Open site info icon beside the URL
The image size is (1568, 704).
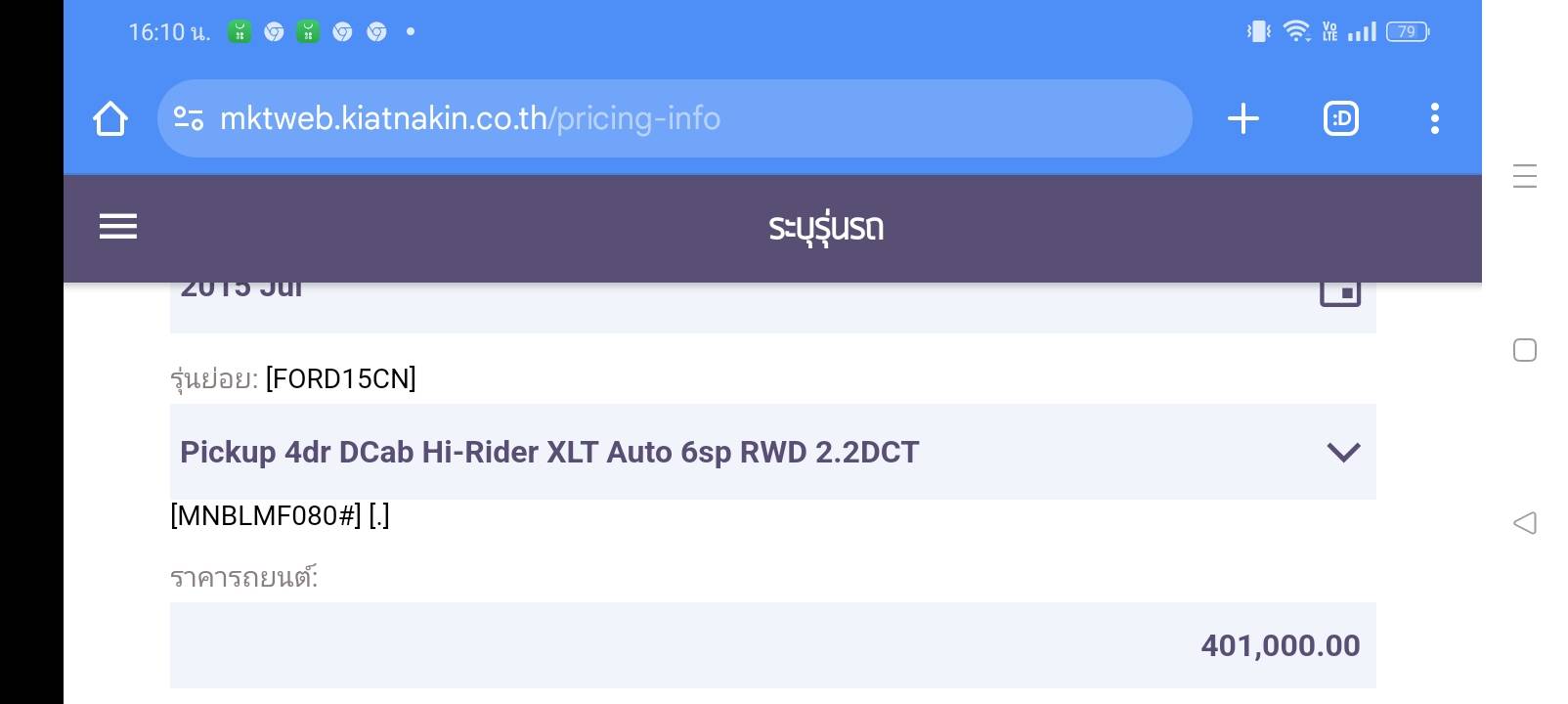pos(188,119)
